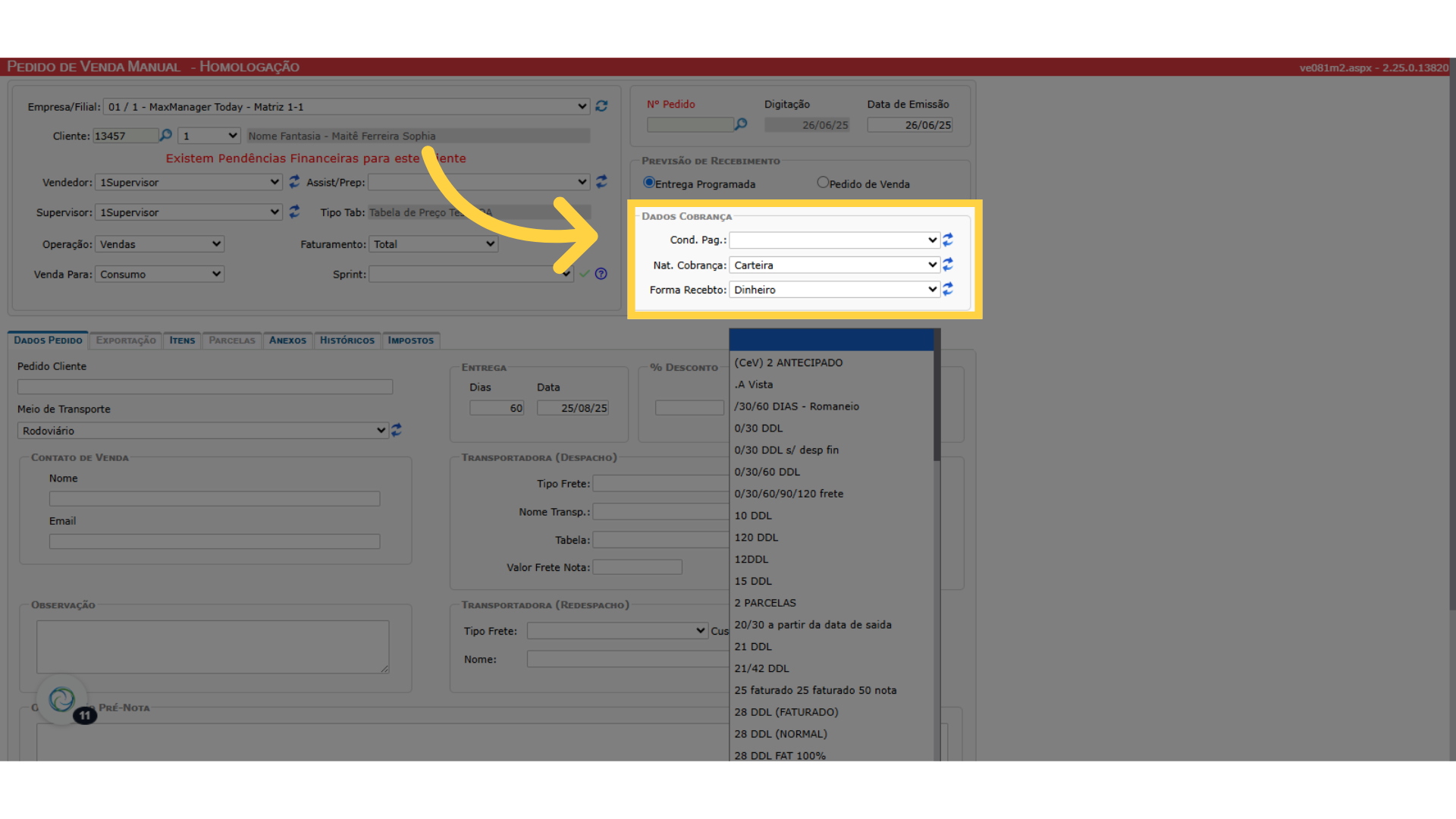Image resolution: width=1456 pixels, height=819 pixels.
Task: Select '0/30 DDL s/ desp fin' option
Action: [831, 450]
